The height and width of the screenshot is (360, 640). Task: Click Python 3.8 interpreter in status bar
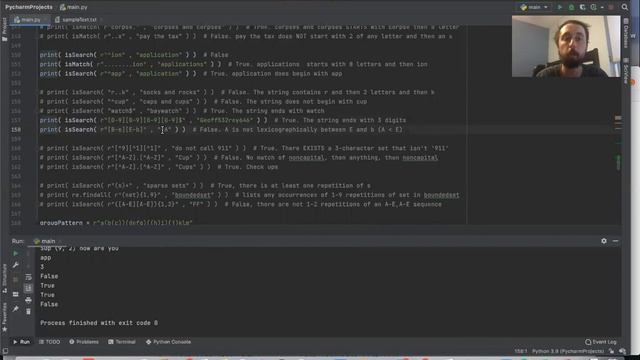568,351
